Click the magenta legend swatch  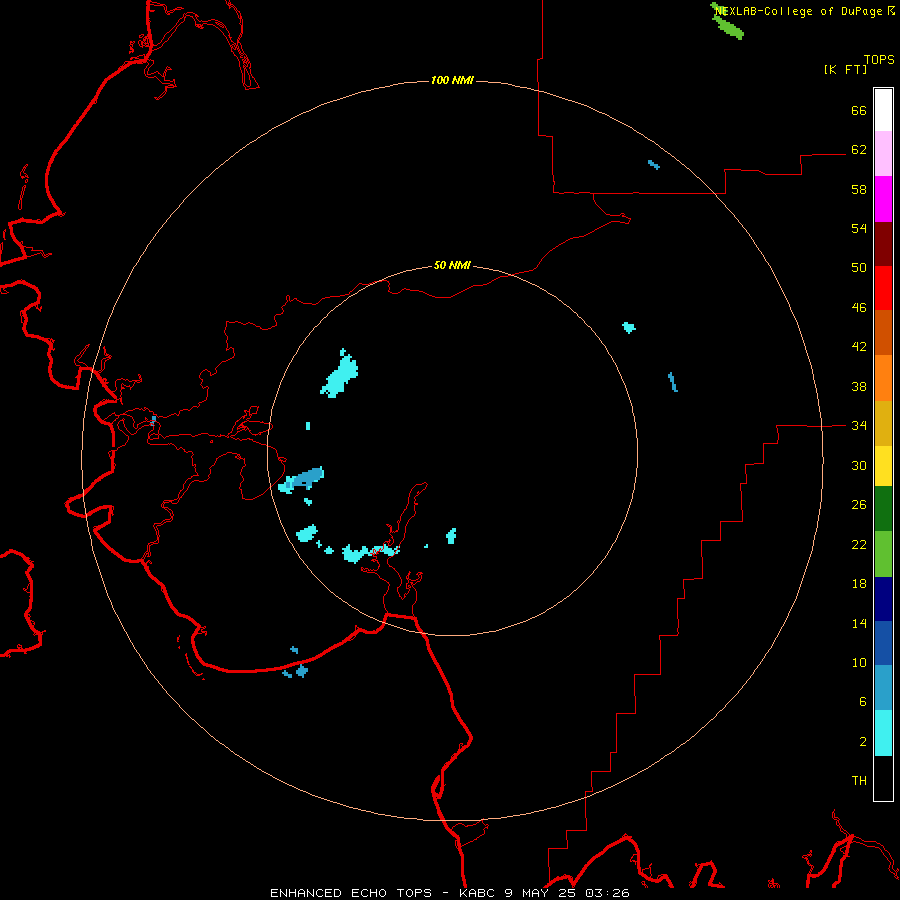[883, 199]
